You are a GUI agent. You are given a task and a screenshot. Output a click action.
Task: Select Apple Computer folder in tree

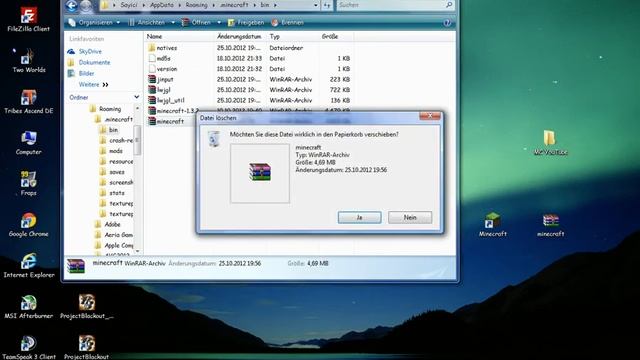coord(114,245)
